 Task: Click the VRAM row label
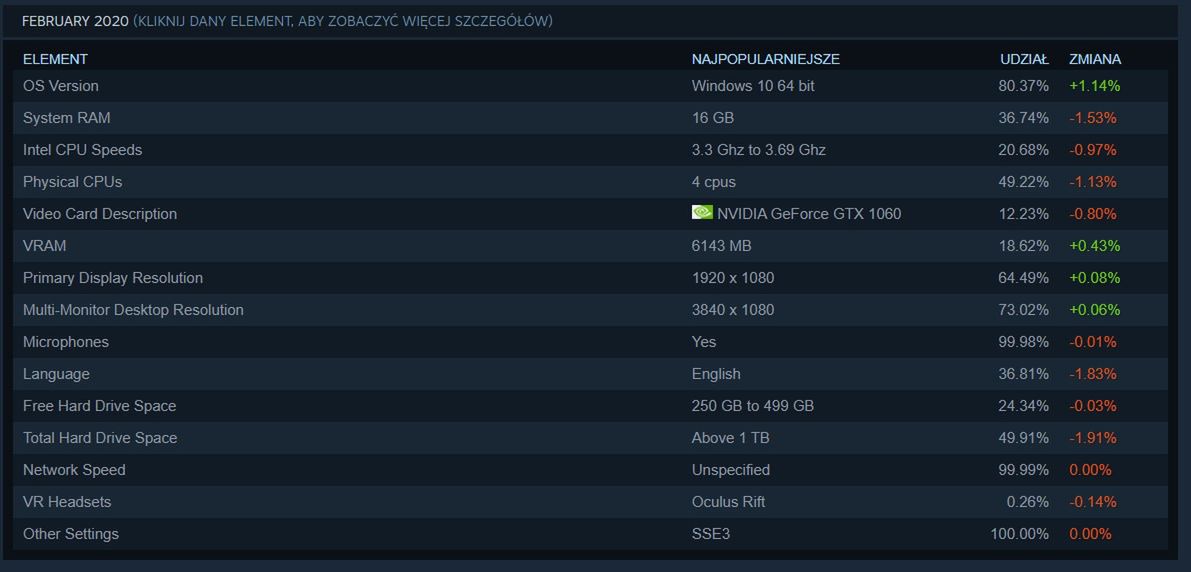tap(45, 246)
